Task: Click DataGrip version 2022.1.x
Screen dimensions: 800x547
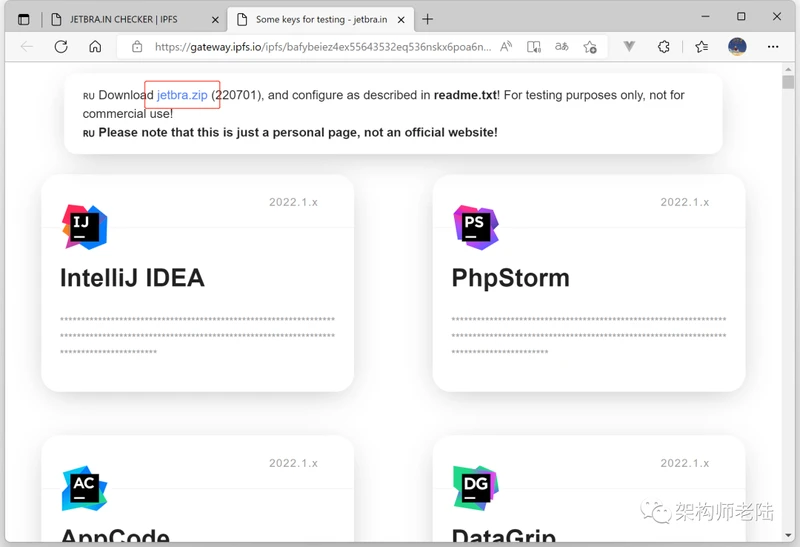Action: click(x=685, y=463)
